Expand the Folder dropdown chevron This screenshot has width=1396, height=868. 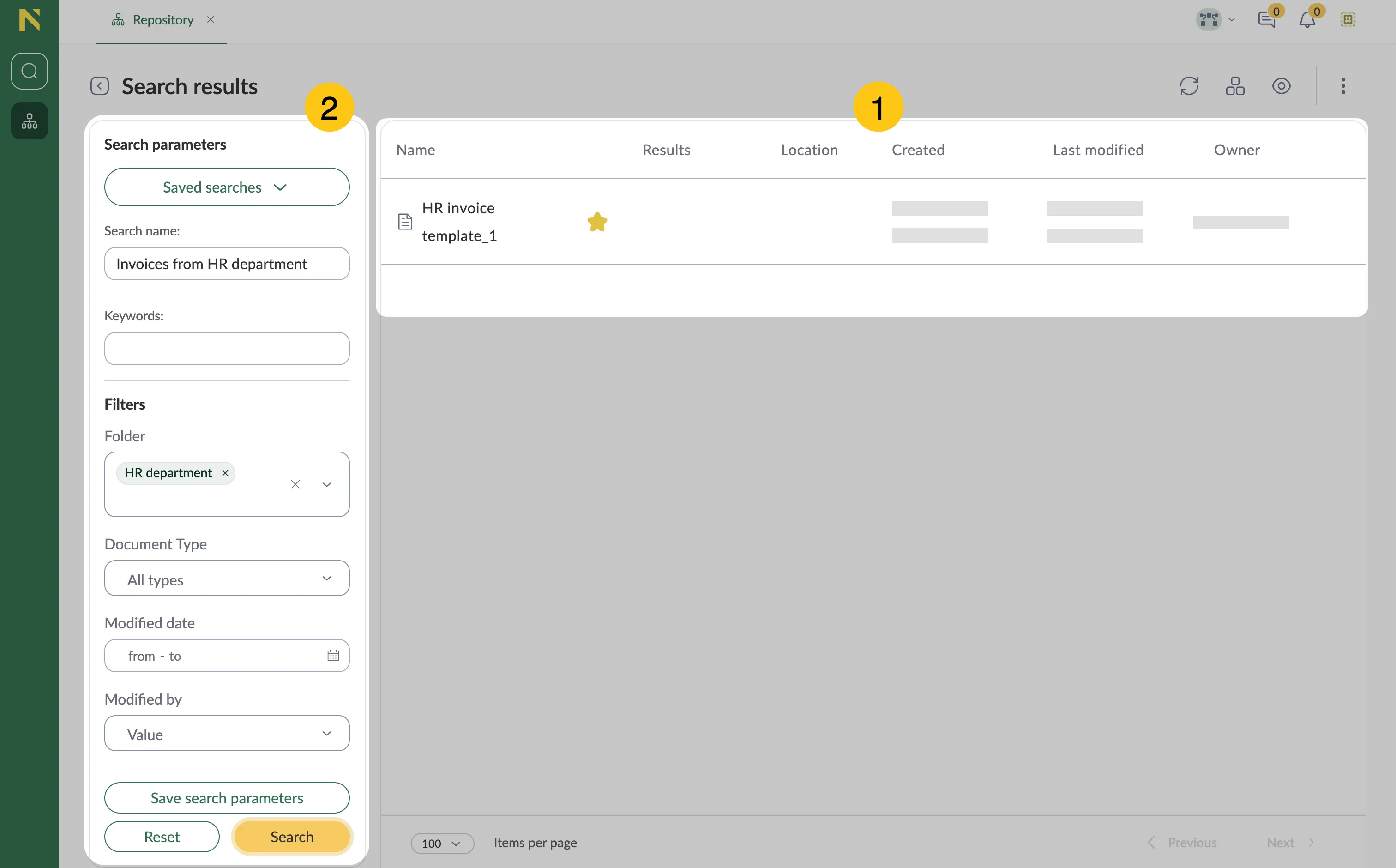[327, 484]
